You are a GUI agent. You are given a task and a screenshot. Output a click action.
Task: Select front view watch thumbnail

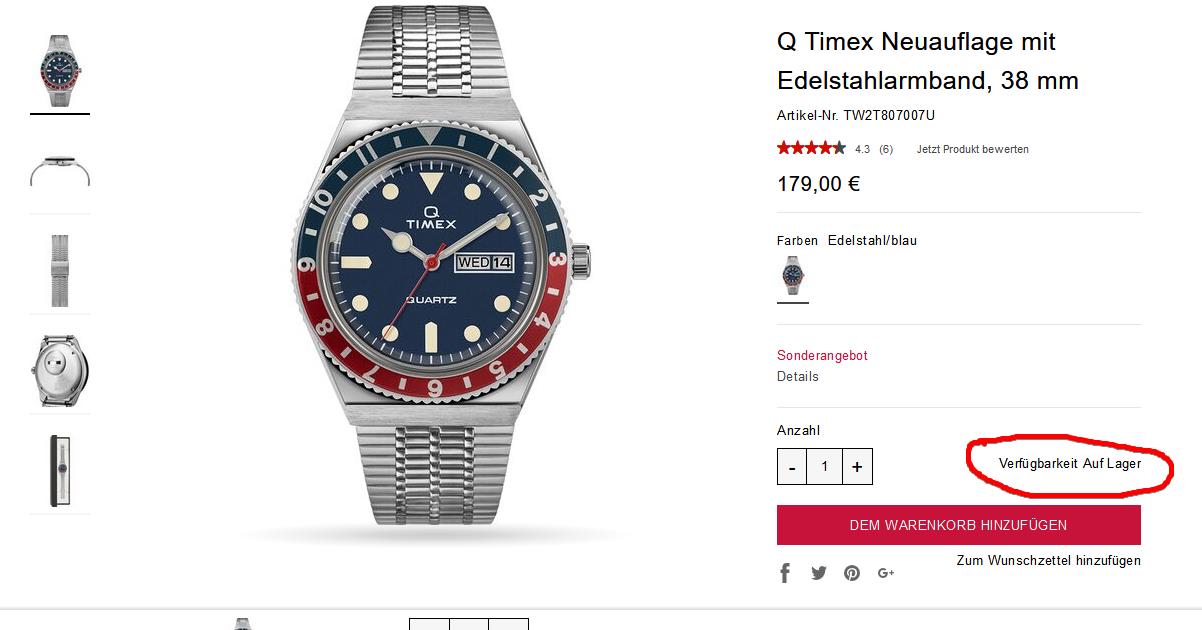tap(60, 71)
